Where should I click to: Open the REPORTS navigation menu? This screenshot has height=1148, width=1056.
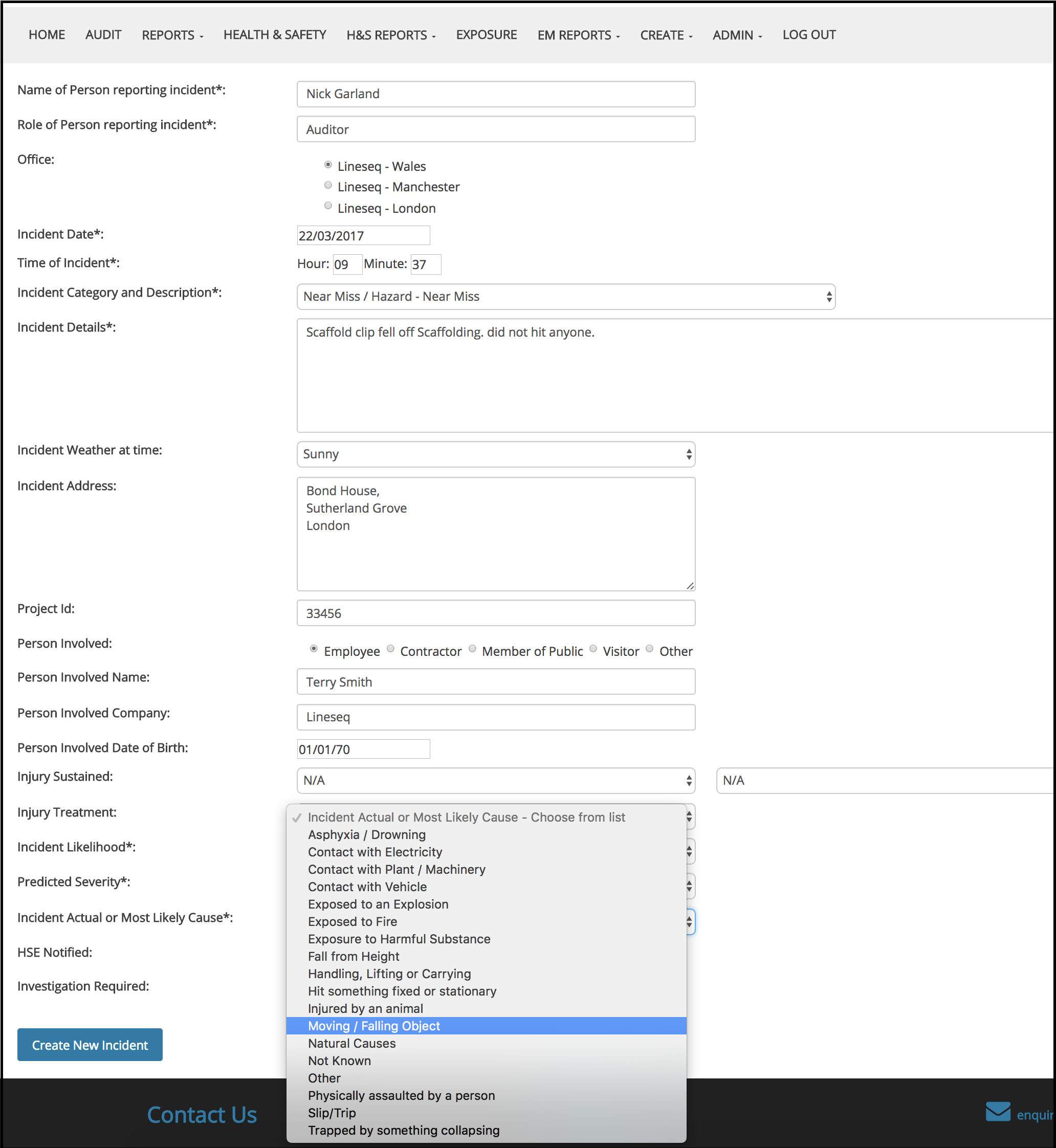(172, 35)
